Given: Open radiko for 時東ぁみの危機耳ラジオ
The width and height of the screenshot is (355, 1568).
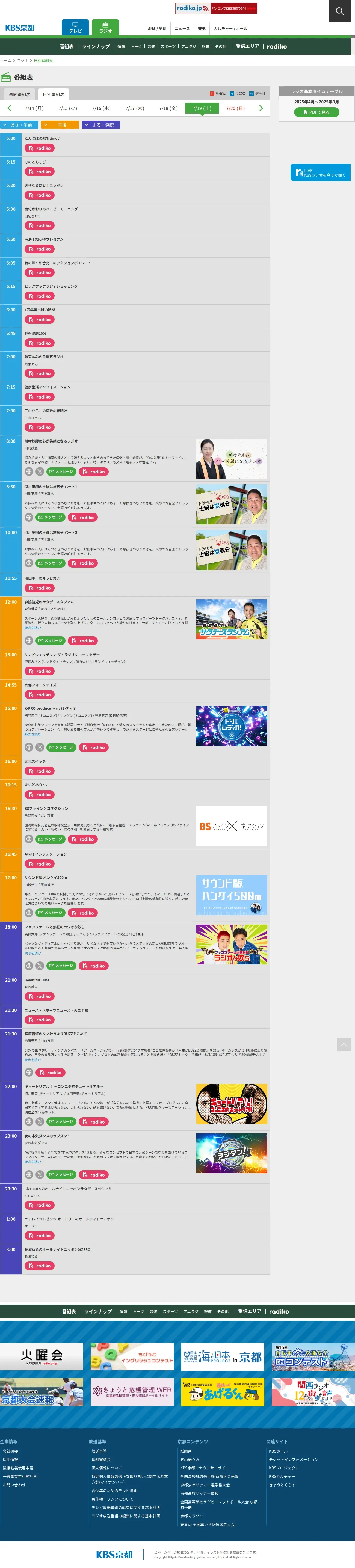Looking at the screenshot, I should point(40,374).
